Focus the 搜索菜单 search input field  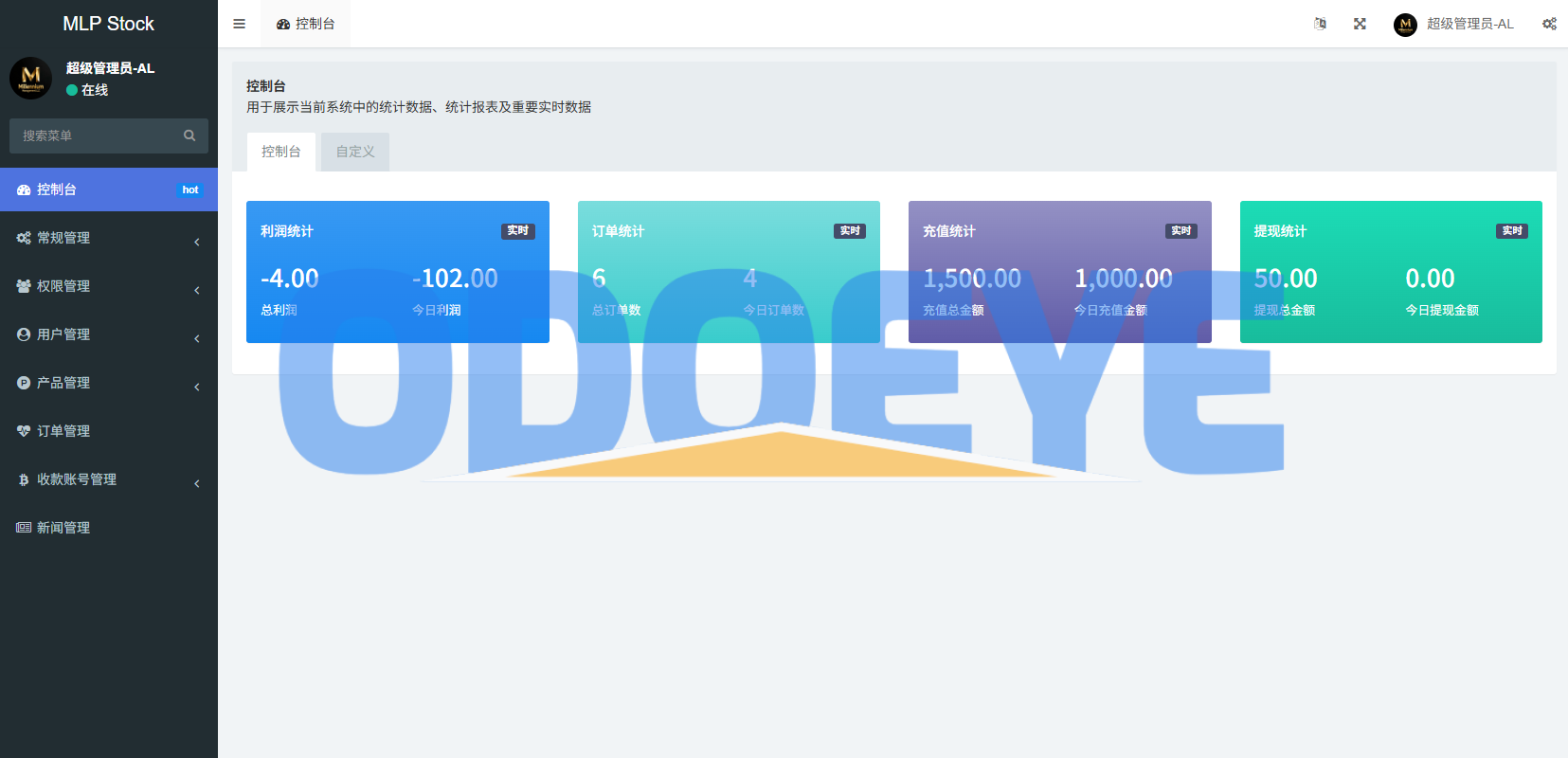pyautogui.click(x=95, y=135)
